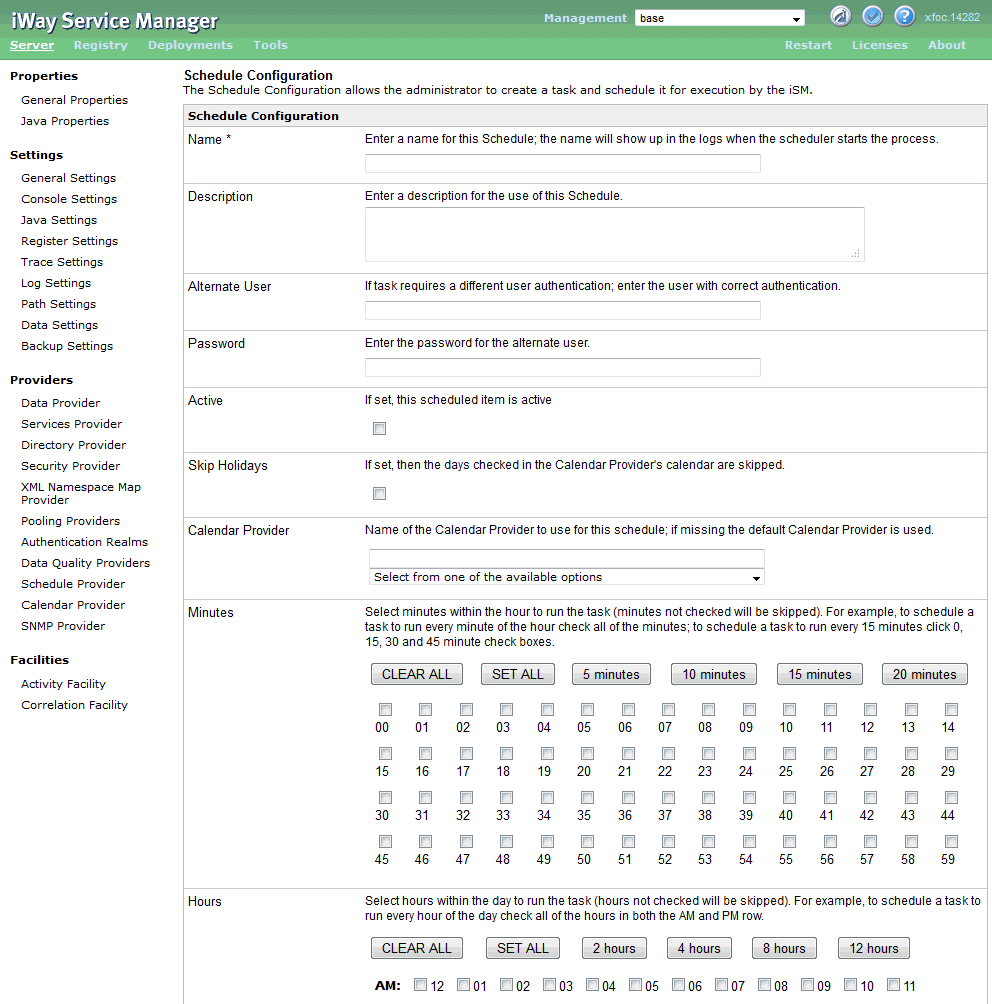Open Data Provider in sidebar

[61, 403]
